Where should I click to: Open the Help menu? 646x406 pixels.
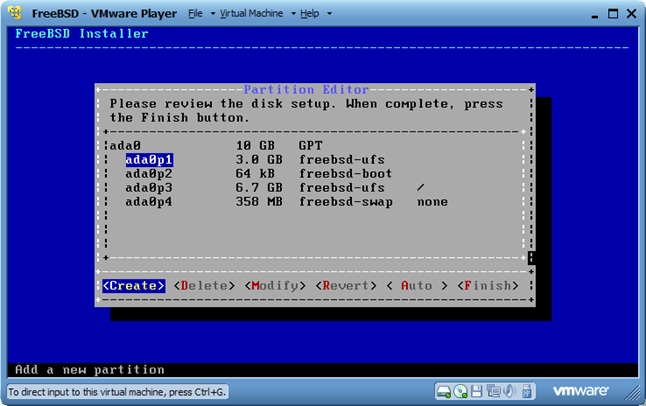pos(309,14)
